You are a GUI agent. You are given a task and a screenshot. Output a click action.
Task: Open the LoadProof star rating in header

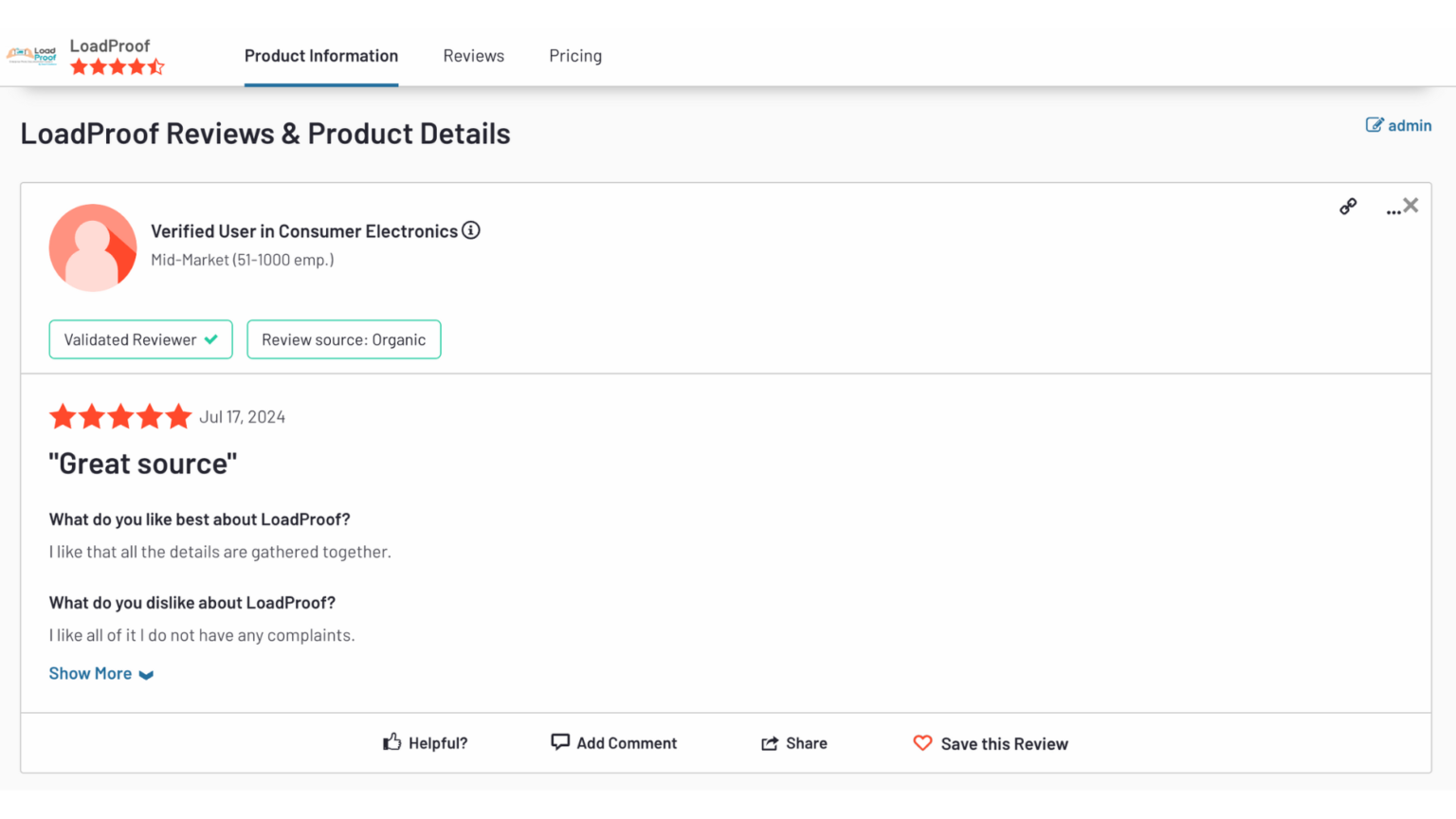point(118,66)
